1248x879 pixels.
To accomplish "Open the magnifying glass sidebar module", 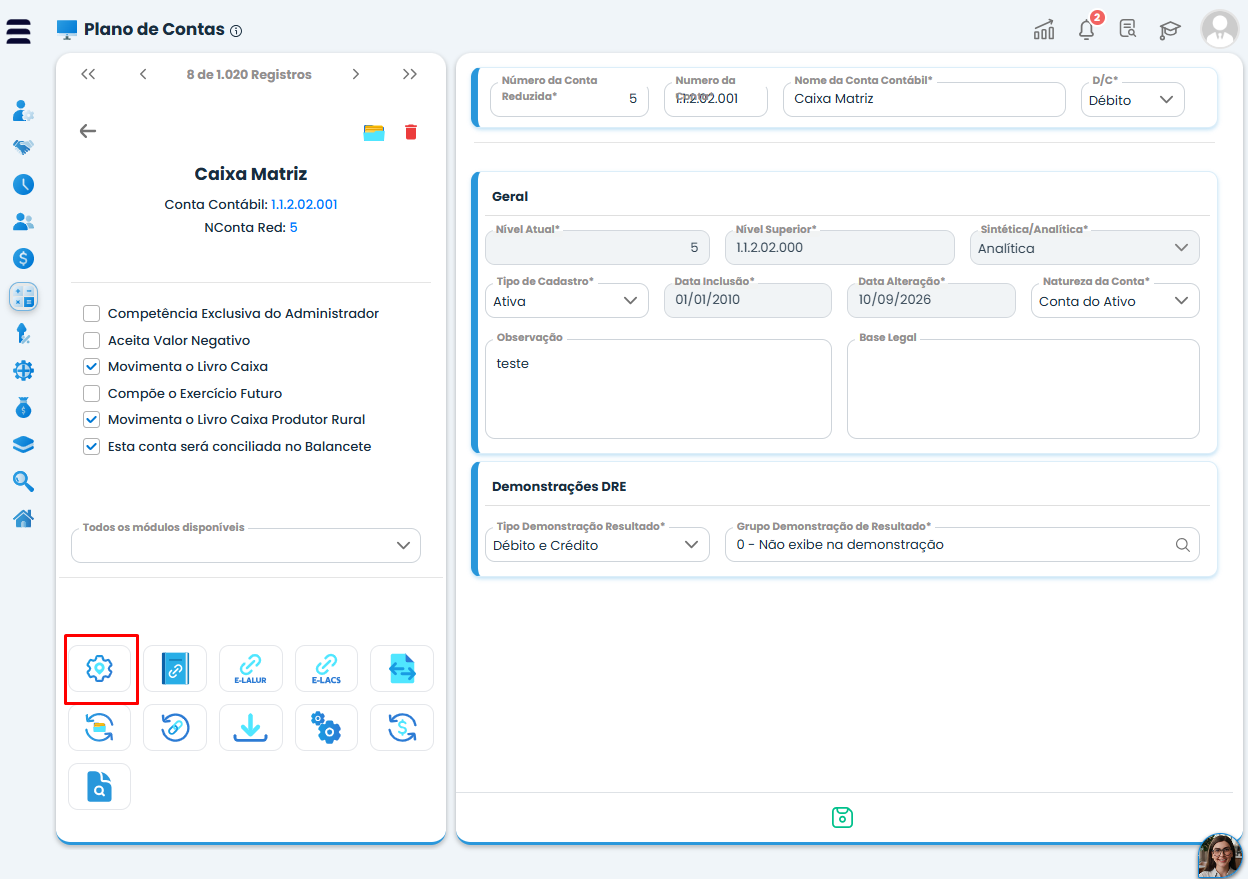I will tap(24, 481).
